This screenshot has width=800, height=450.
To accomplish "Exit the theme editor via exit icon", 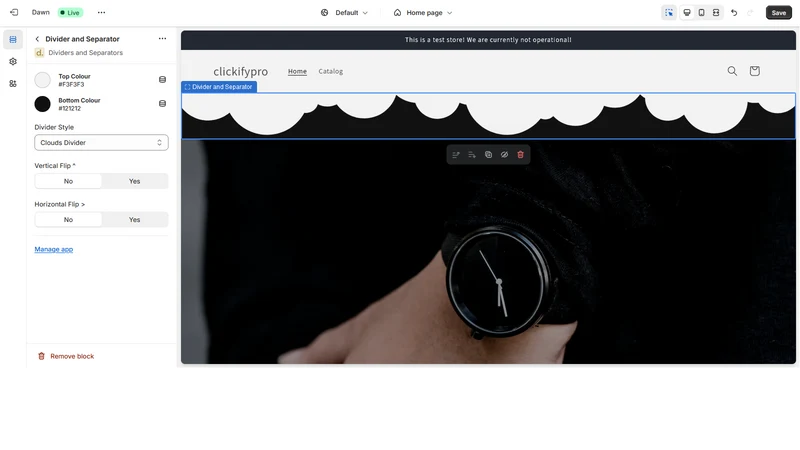I will coord(14,12).
